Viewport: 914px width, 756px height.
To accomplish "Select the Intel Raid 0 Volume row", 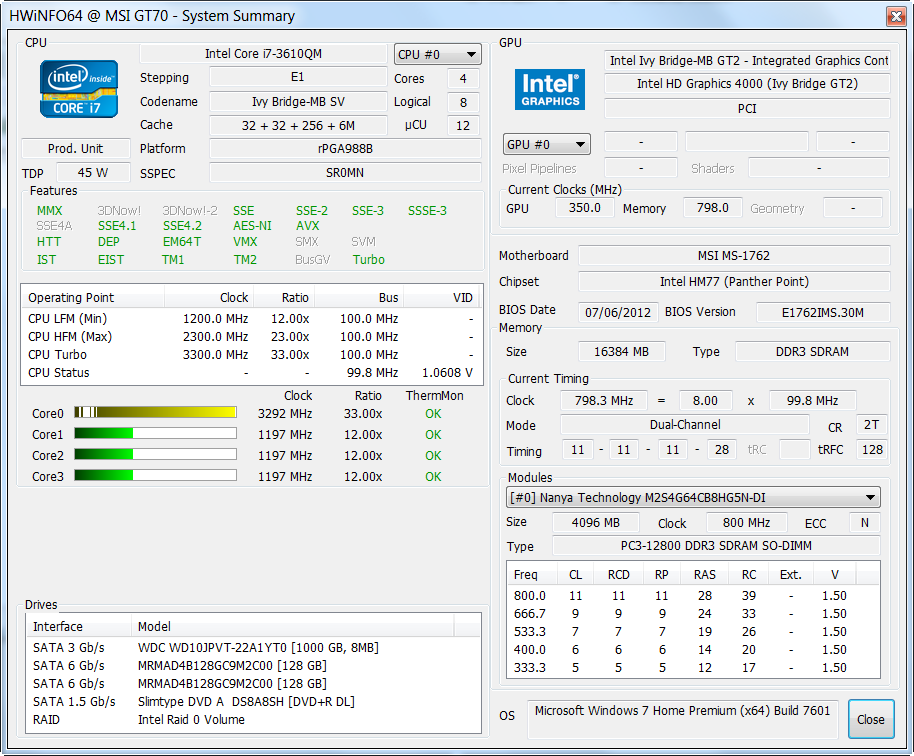I will [254, 719].
